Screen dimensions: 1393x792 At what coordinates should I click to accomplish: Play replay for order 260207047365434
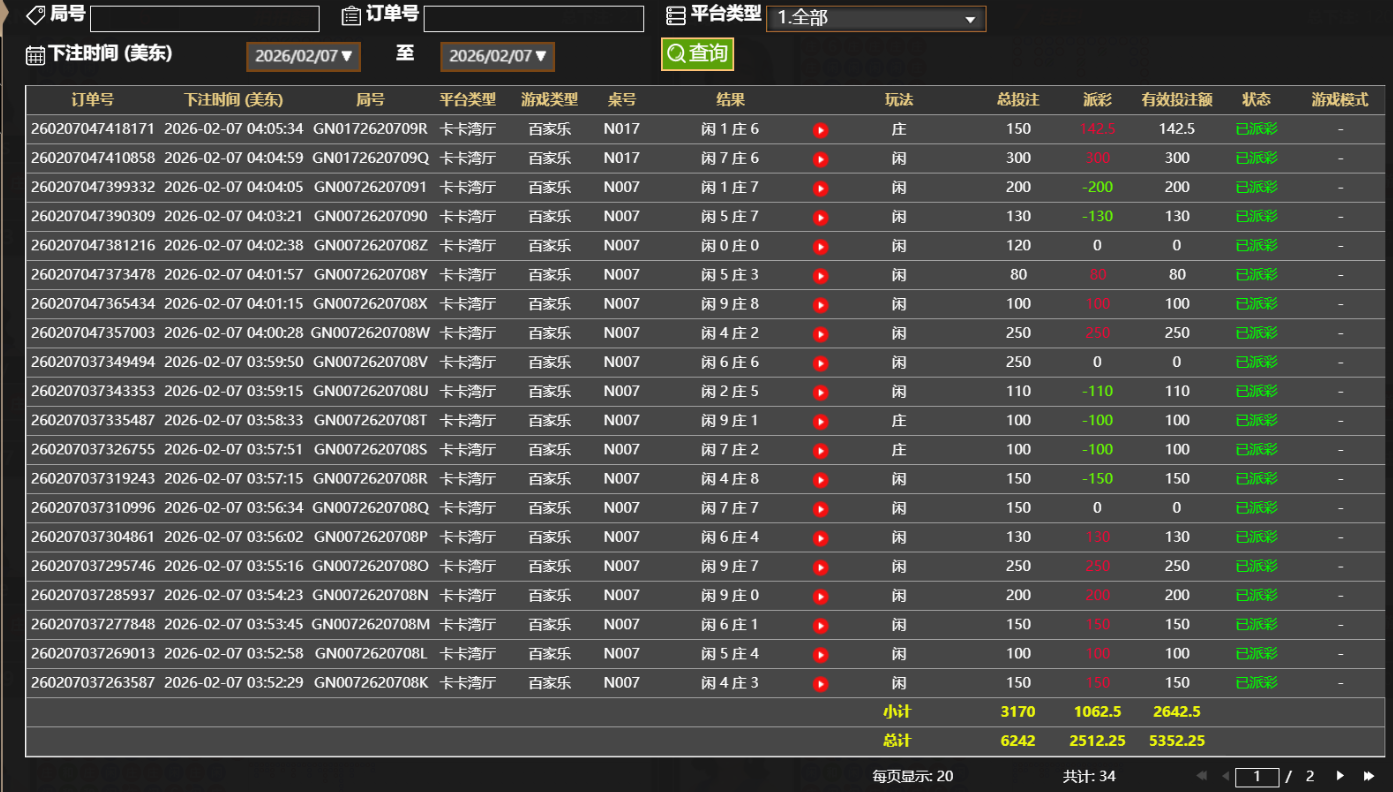(x=820, y=305)
